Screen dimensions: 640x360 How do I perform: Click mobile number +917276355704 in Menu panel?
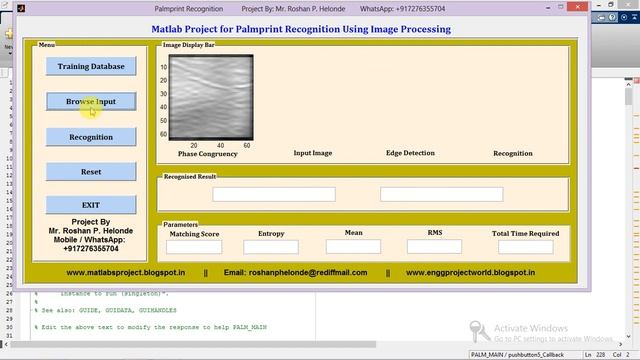point(91,249)
